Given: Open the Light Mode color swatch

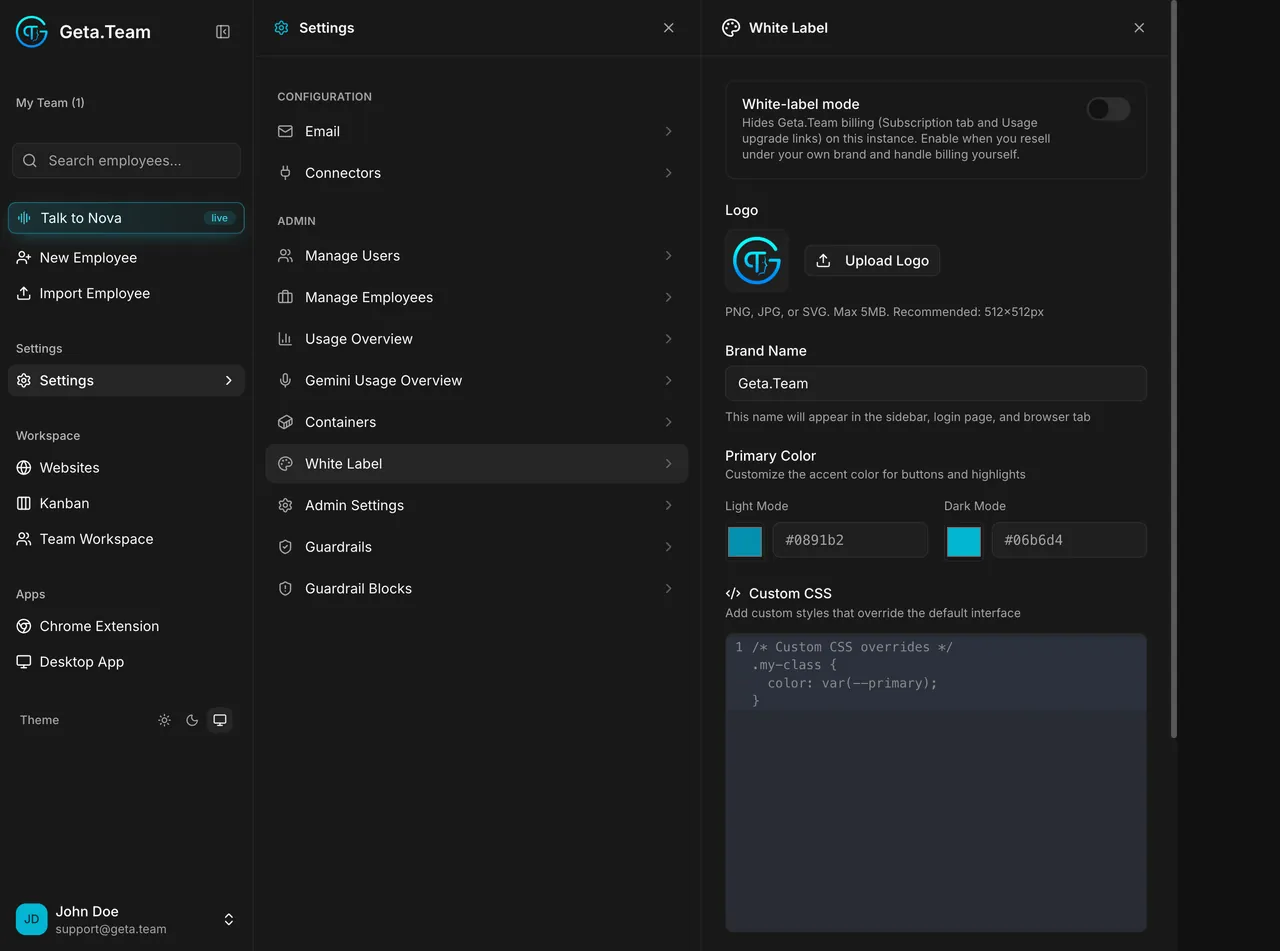Looking at the screenshot, I should pyautogui.click(x=745, y=541).
